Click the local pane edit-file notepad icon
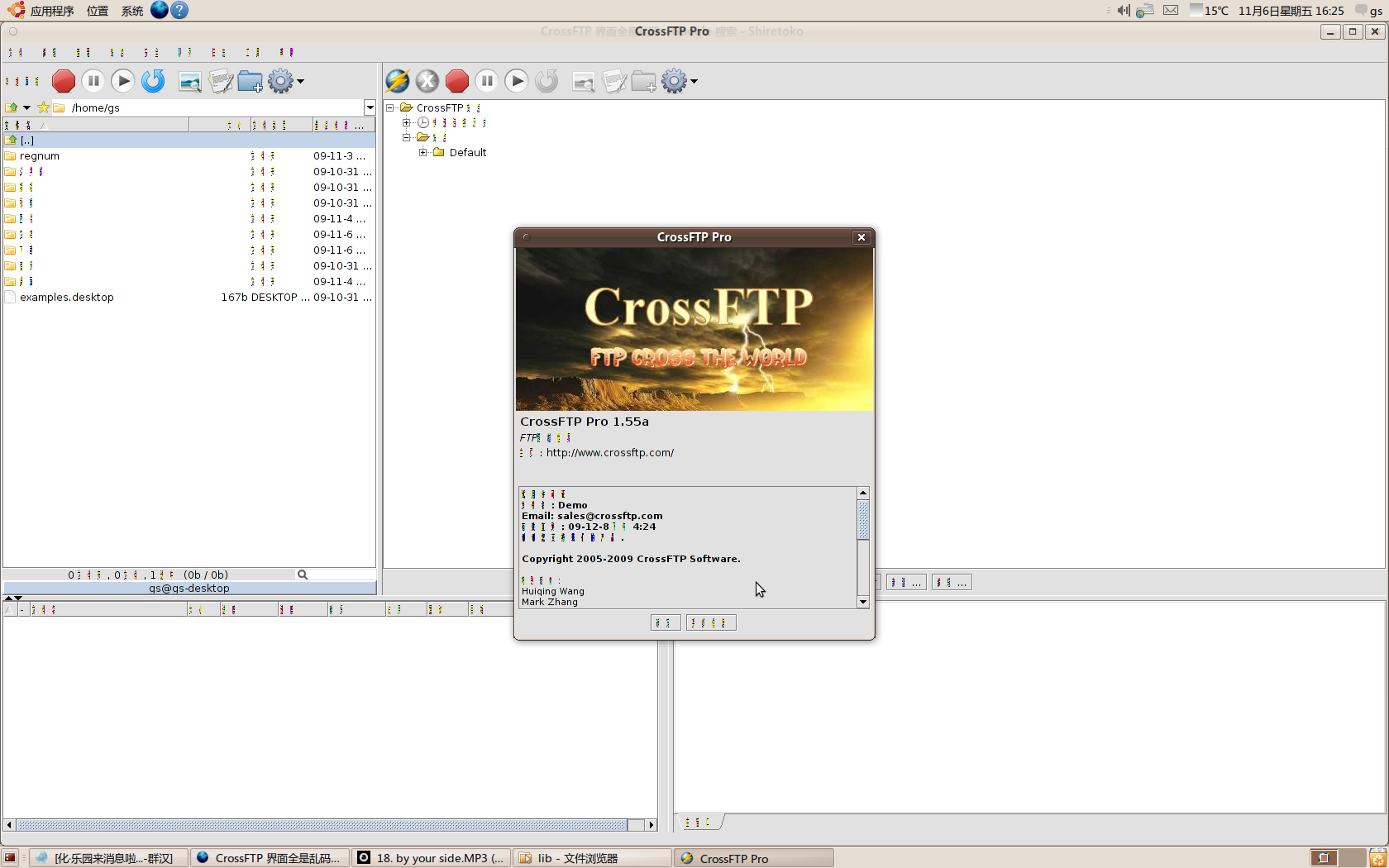Viewport: 1389px width, 868px height. pos(221,81)
